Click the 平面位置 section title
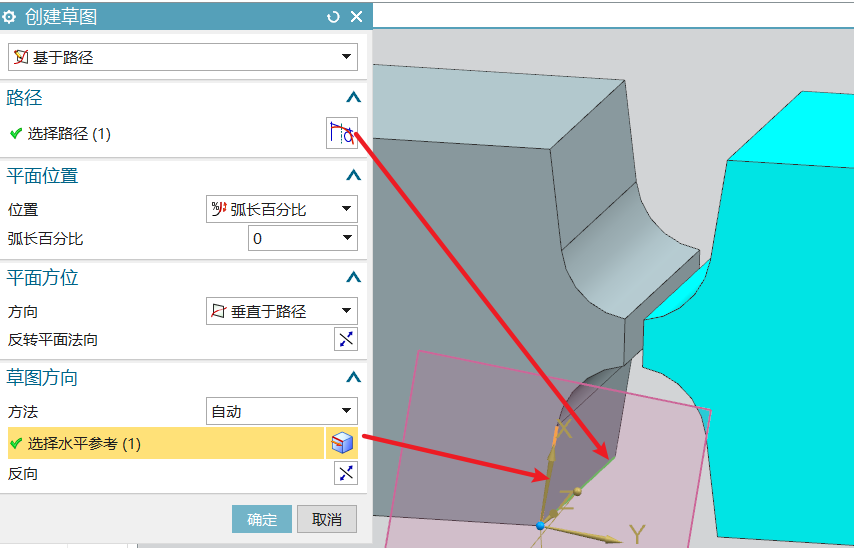 point(42,175)
